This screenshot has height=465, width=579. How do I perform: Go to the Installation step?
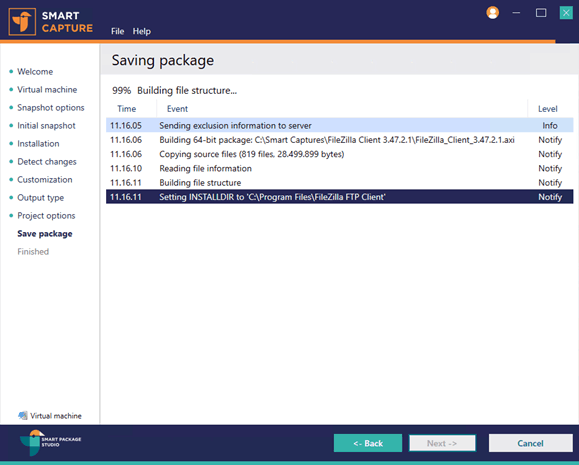pyautogui.click(x=38, y=144)
